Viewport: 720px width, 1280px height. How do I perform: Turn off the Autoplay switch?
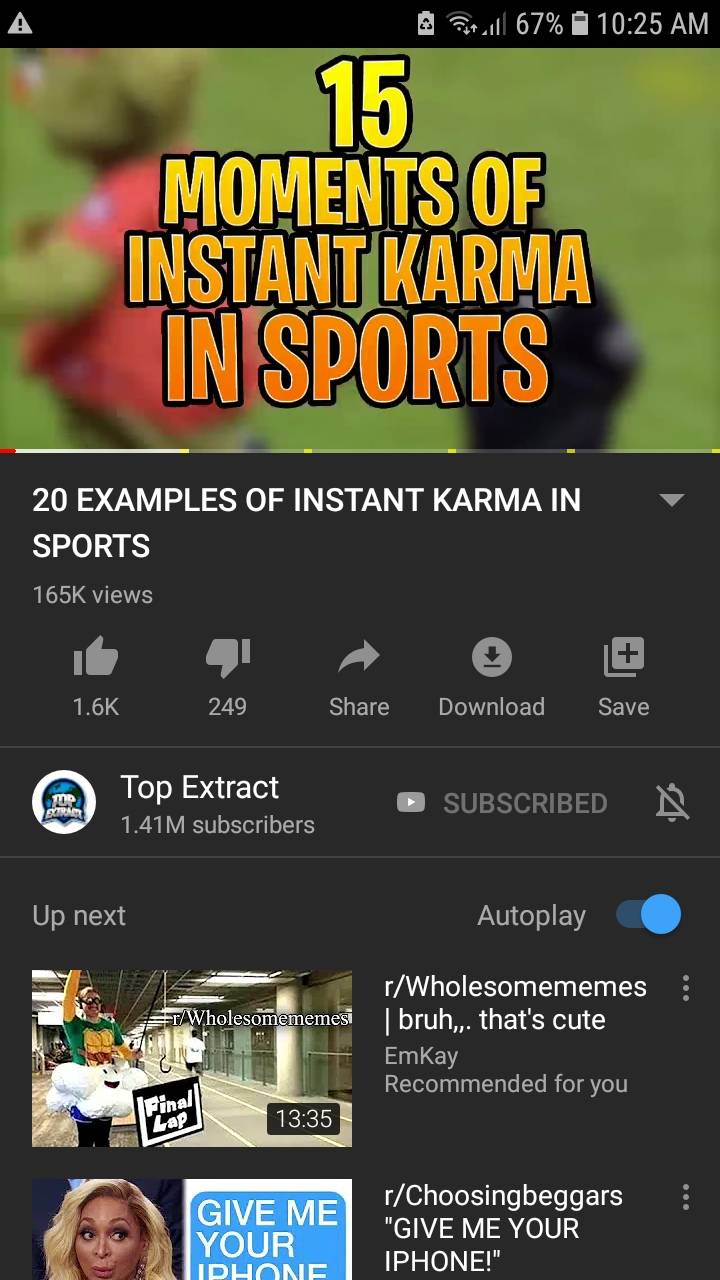648,915
